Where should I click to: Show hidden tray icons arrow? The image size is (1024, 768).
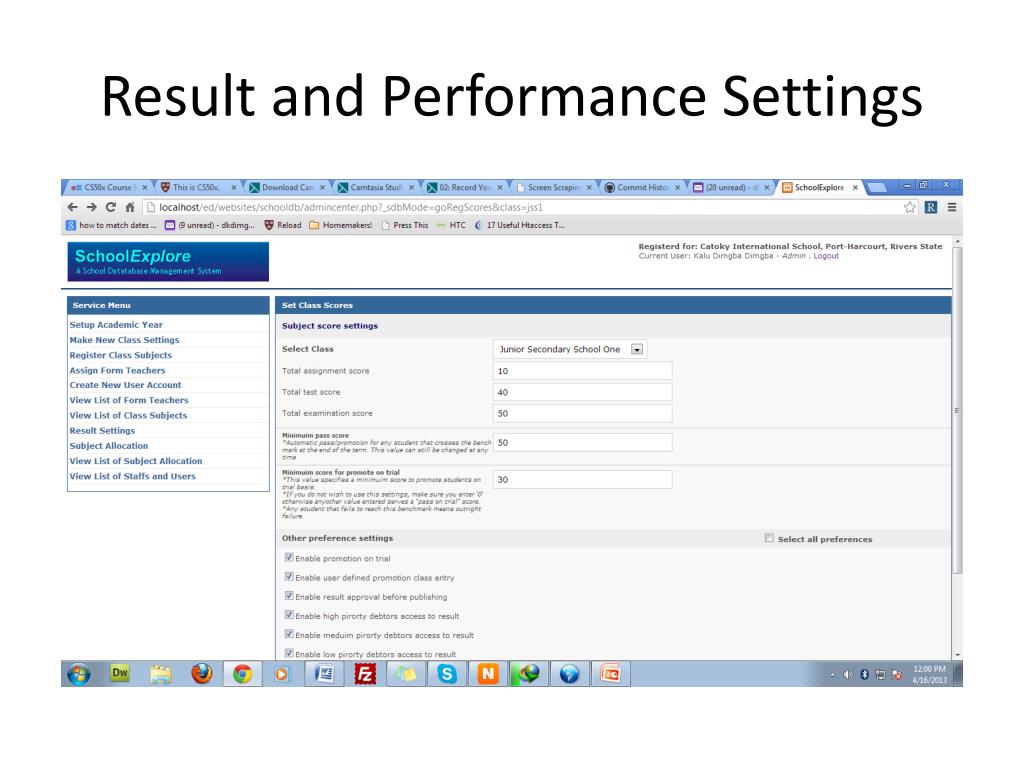click(x=832, y=675)
